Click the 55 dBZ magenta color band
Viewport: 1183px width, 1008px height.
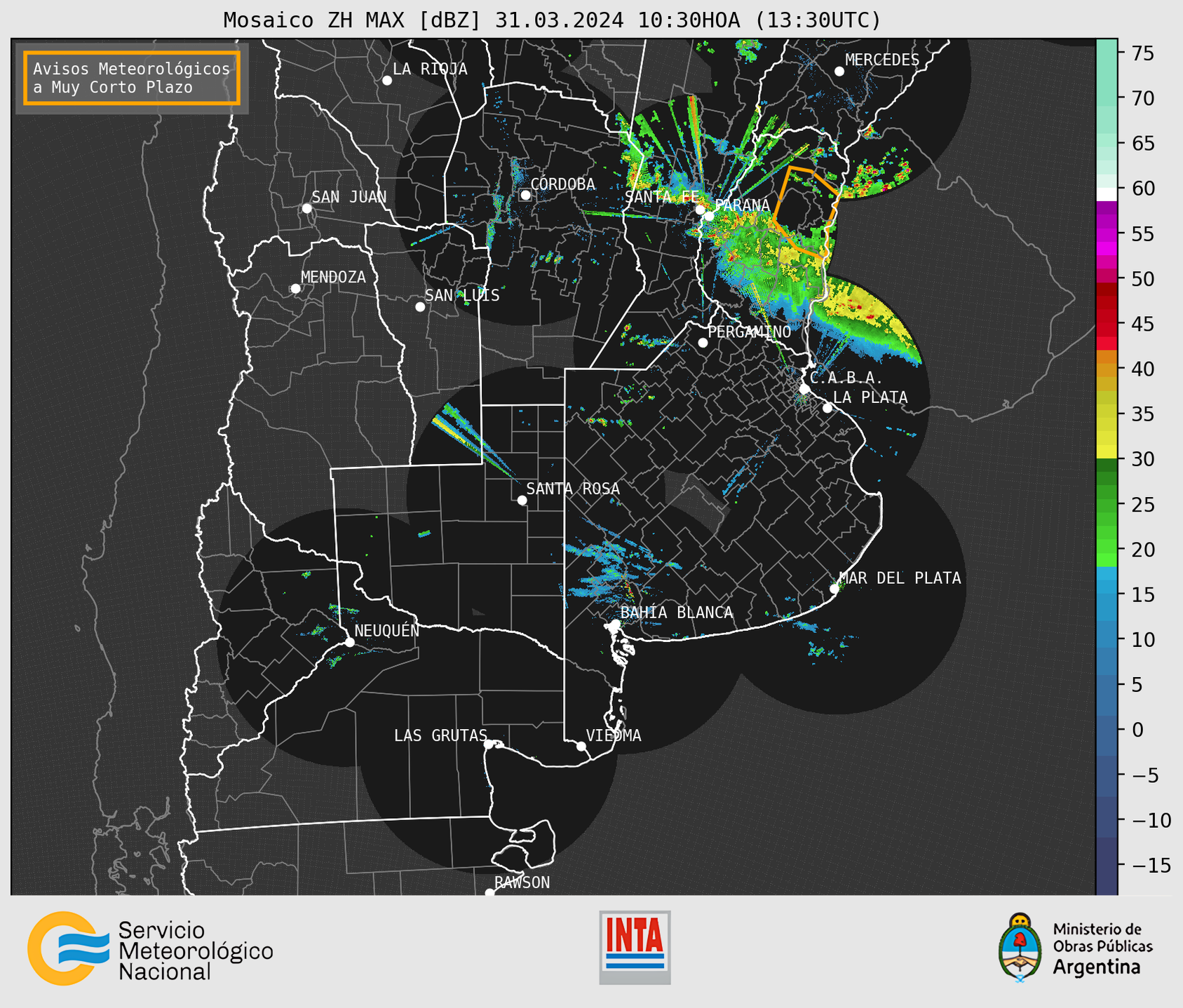tap(1107, 234)
